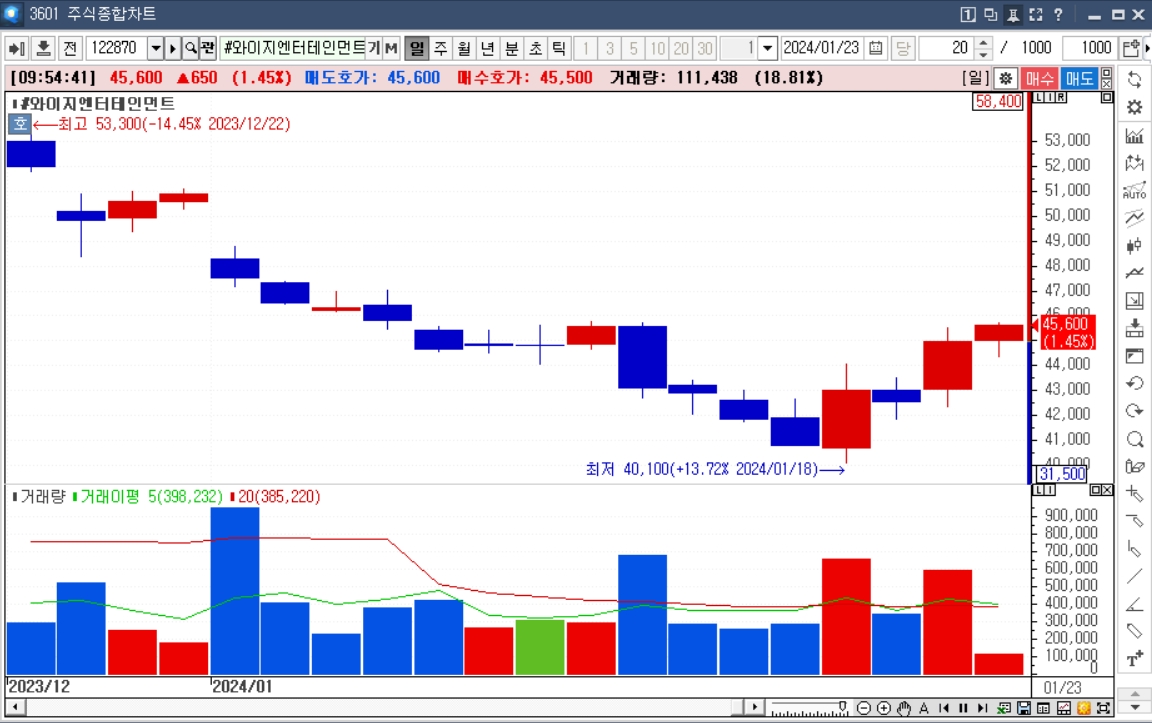Decrease the candle count stepper
This screenshot has height=723, width=1152.
click(x=984, y=54)
